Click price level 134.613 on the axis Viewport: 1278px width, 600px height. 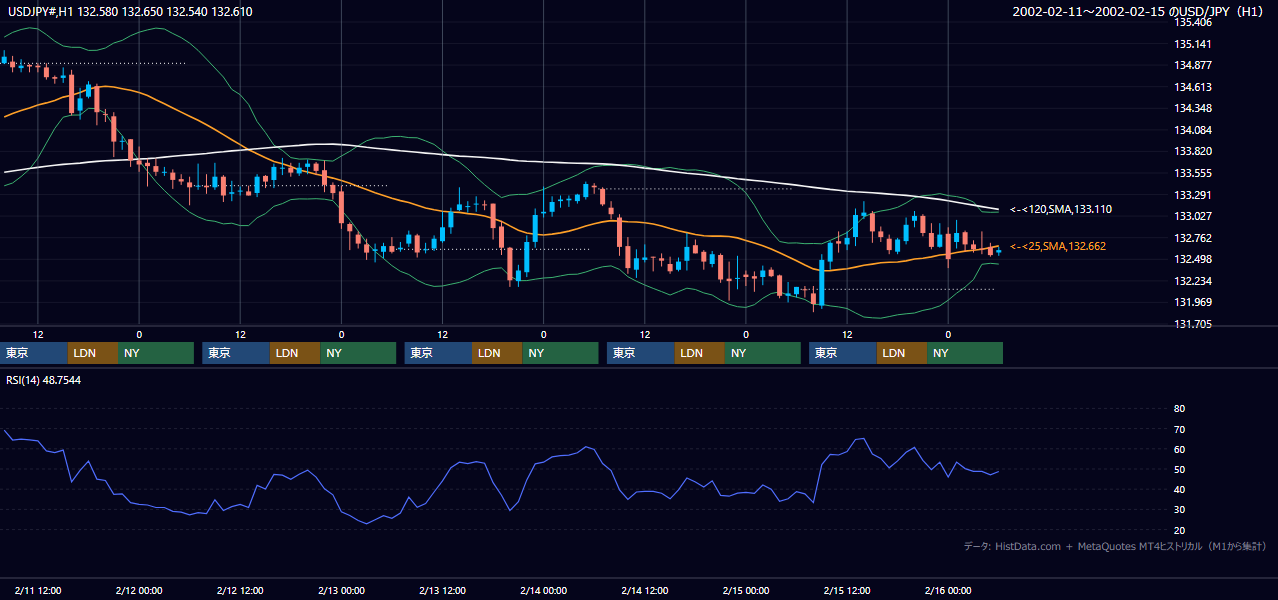coord(1193,87)
